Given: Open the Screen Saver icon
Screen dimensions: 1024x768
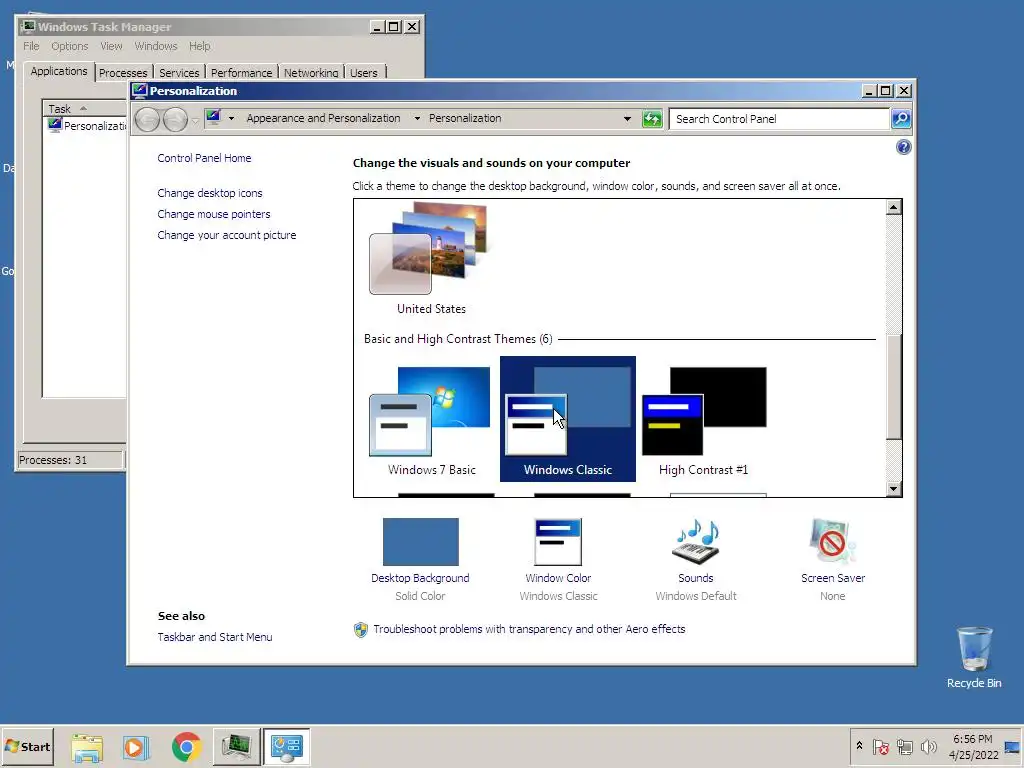Looking at the screenshot, I should pos(832,541).
